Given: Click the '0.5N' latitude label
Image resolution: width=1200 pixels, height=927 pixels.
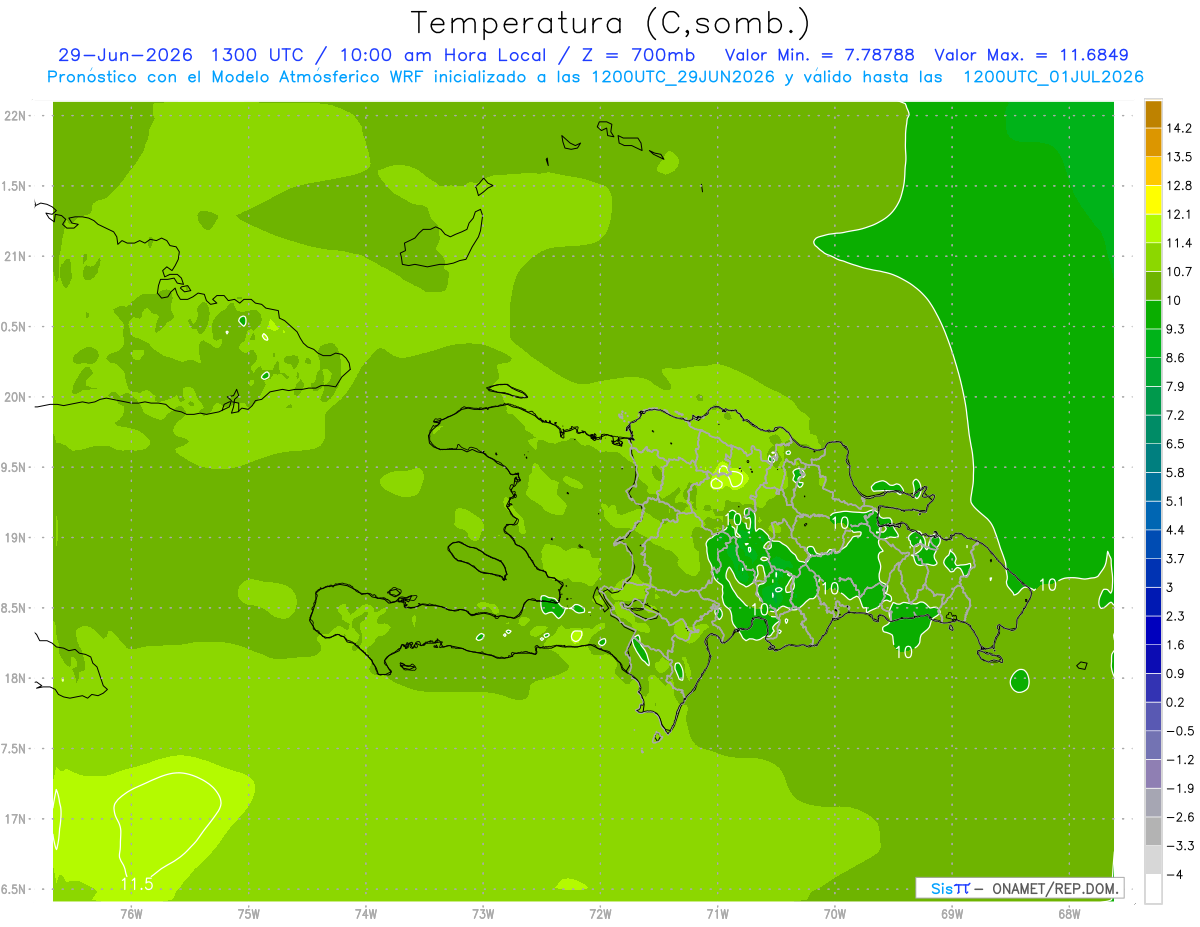Looking at the screenshot, I should pos(15,327).
